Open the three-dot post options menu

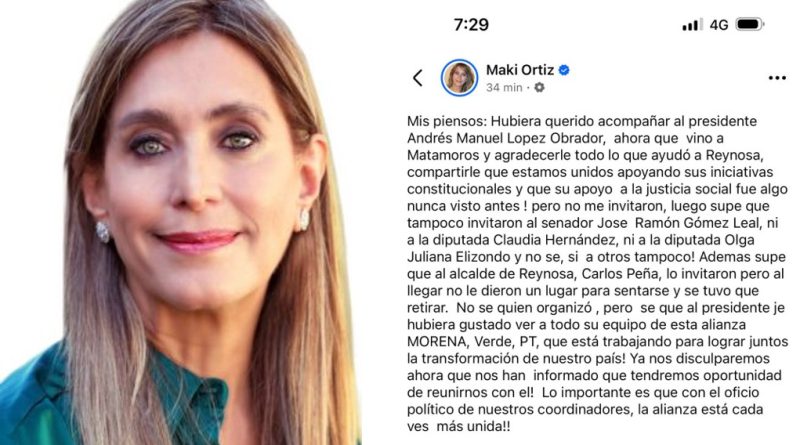(x=777, y=78)
